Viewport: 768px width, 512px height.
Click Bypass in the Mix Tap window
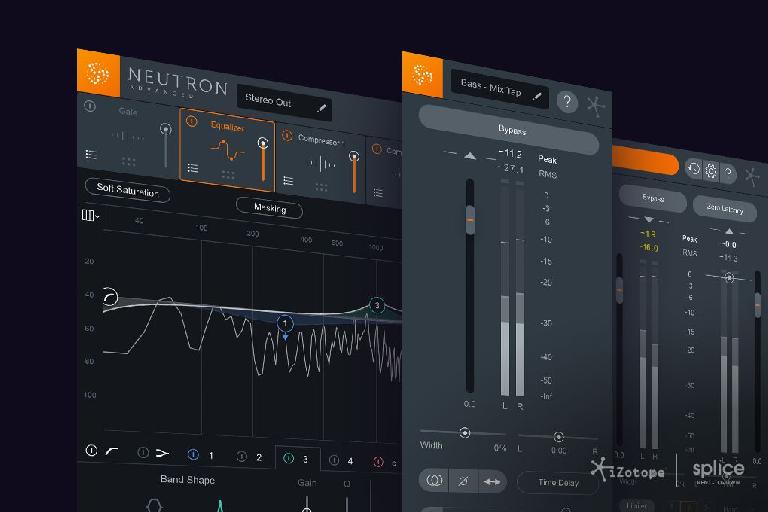(x=508, y=130)
